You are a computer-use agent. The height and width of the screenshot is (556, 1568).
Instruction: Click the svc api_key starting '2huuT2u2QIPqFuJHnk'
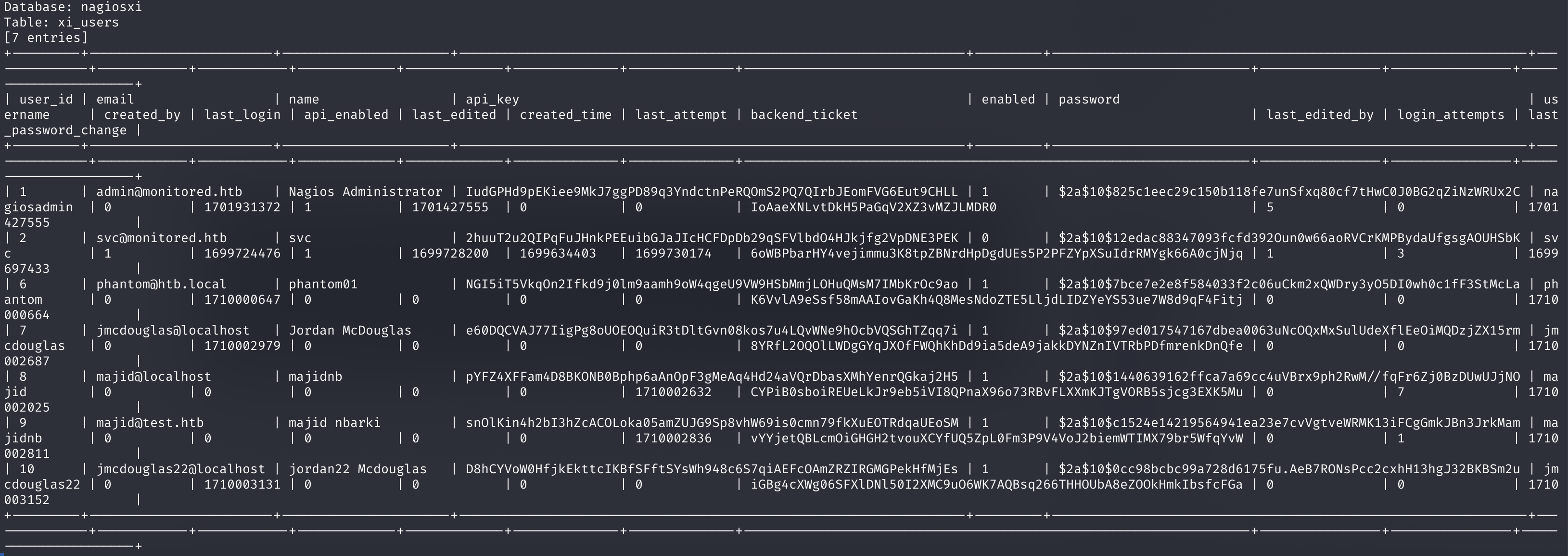click(712, 238)
